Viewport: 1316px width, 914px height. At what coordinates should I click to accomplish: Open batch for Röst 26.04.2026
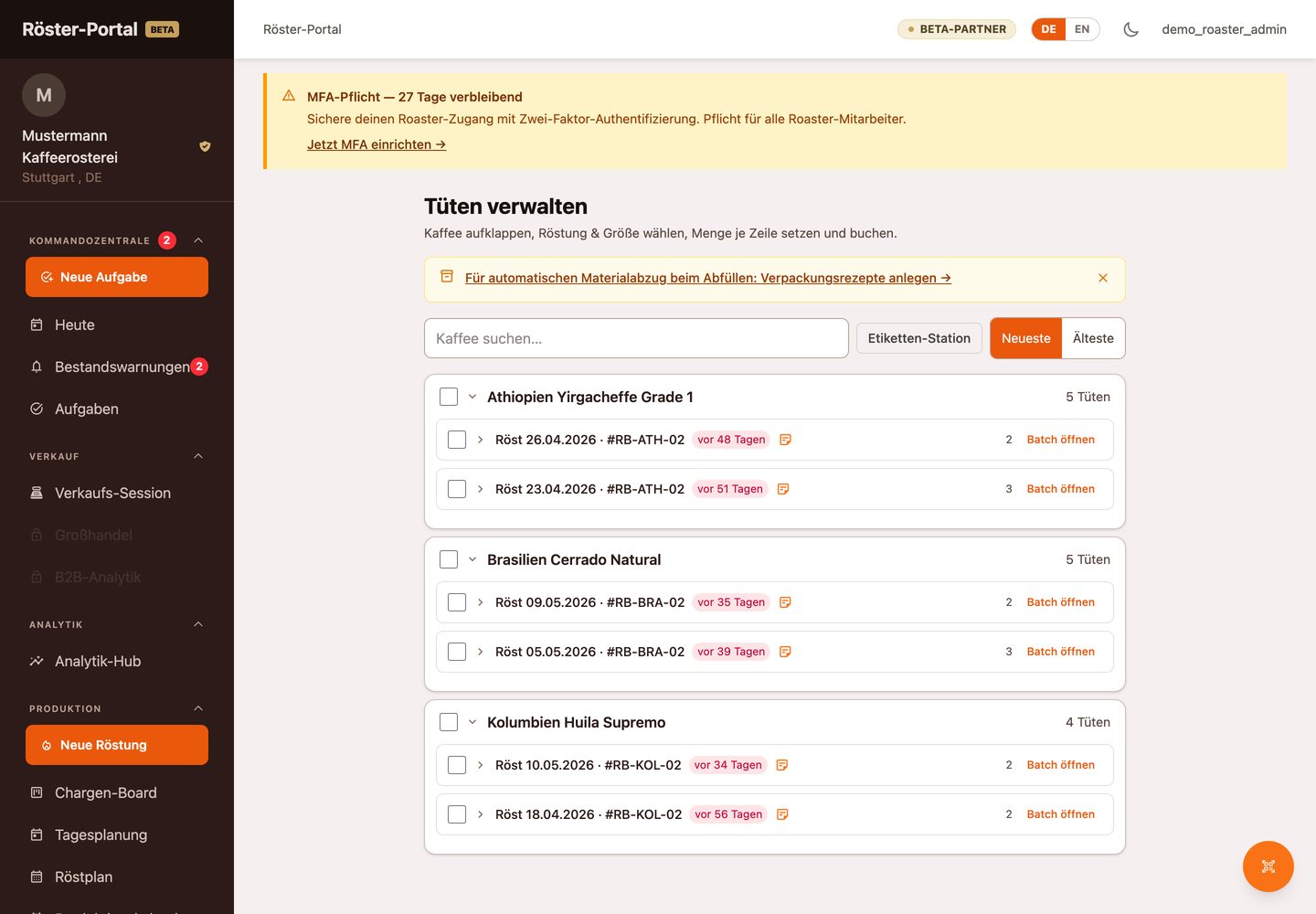[1060, 440]
